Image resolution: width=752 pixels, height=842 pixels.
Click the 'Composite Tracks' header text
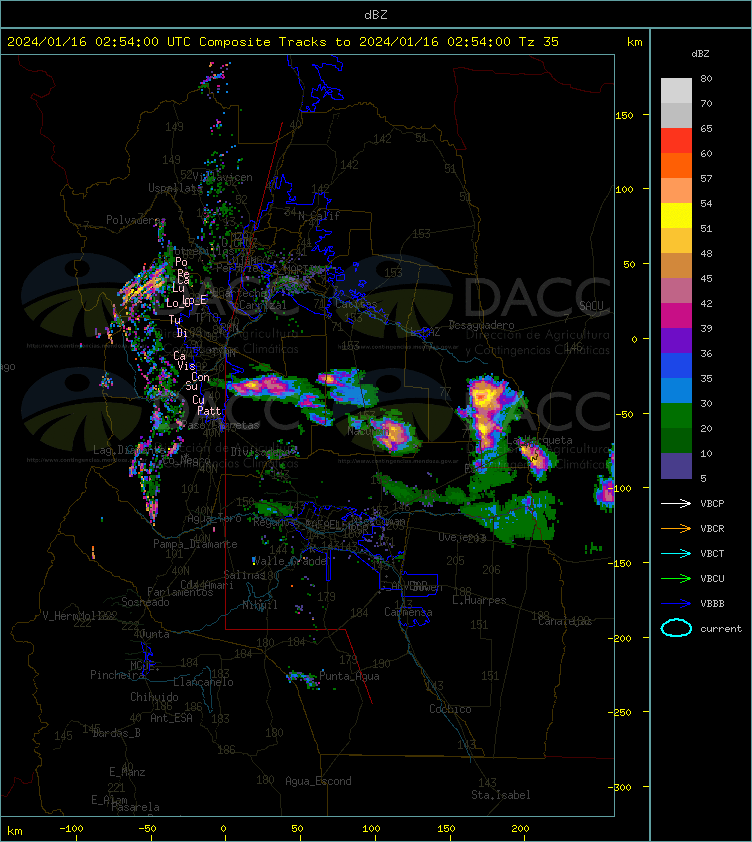[263, 42]
